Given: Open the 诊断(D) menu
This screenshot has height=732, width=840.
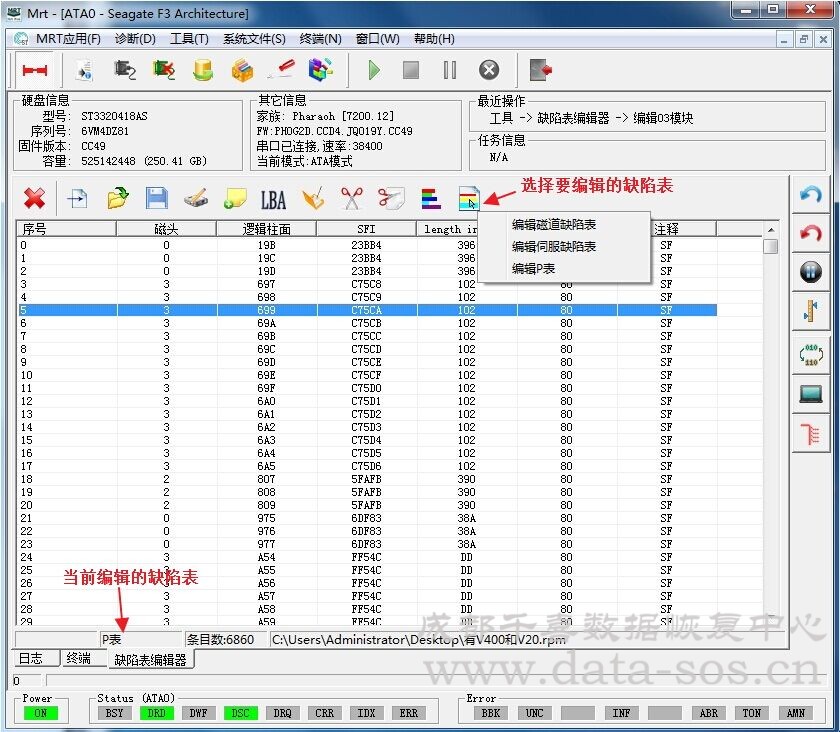Looking at the screenshot, I should 135,39.
